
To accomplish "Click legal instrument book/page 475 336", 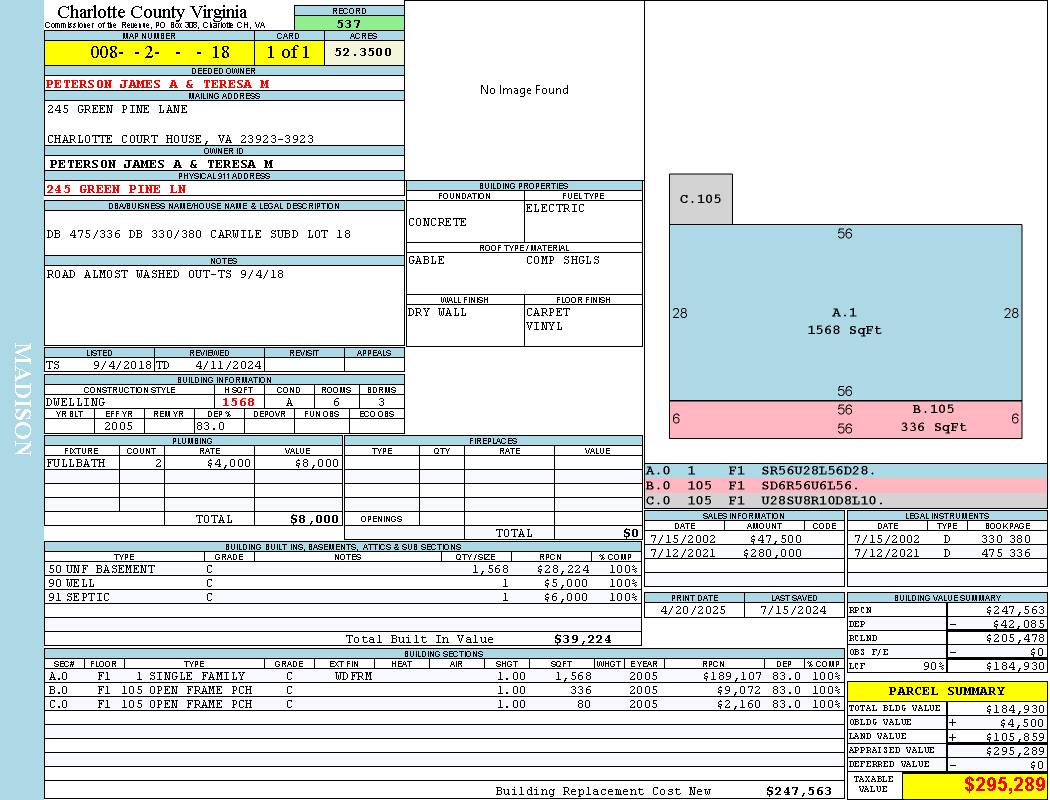I will [1006, 553].
